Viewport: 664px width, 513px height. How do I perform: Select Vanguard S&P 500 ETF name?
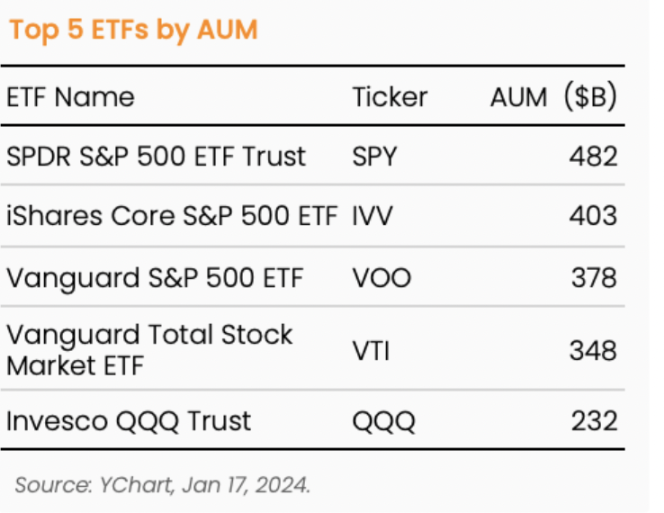[x=155, y=278]
